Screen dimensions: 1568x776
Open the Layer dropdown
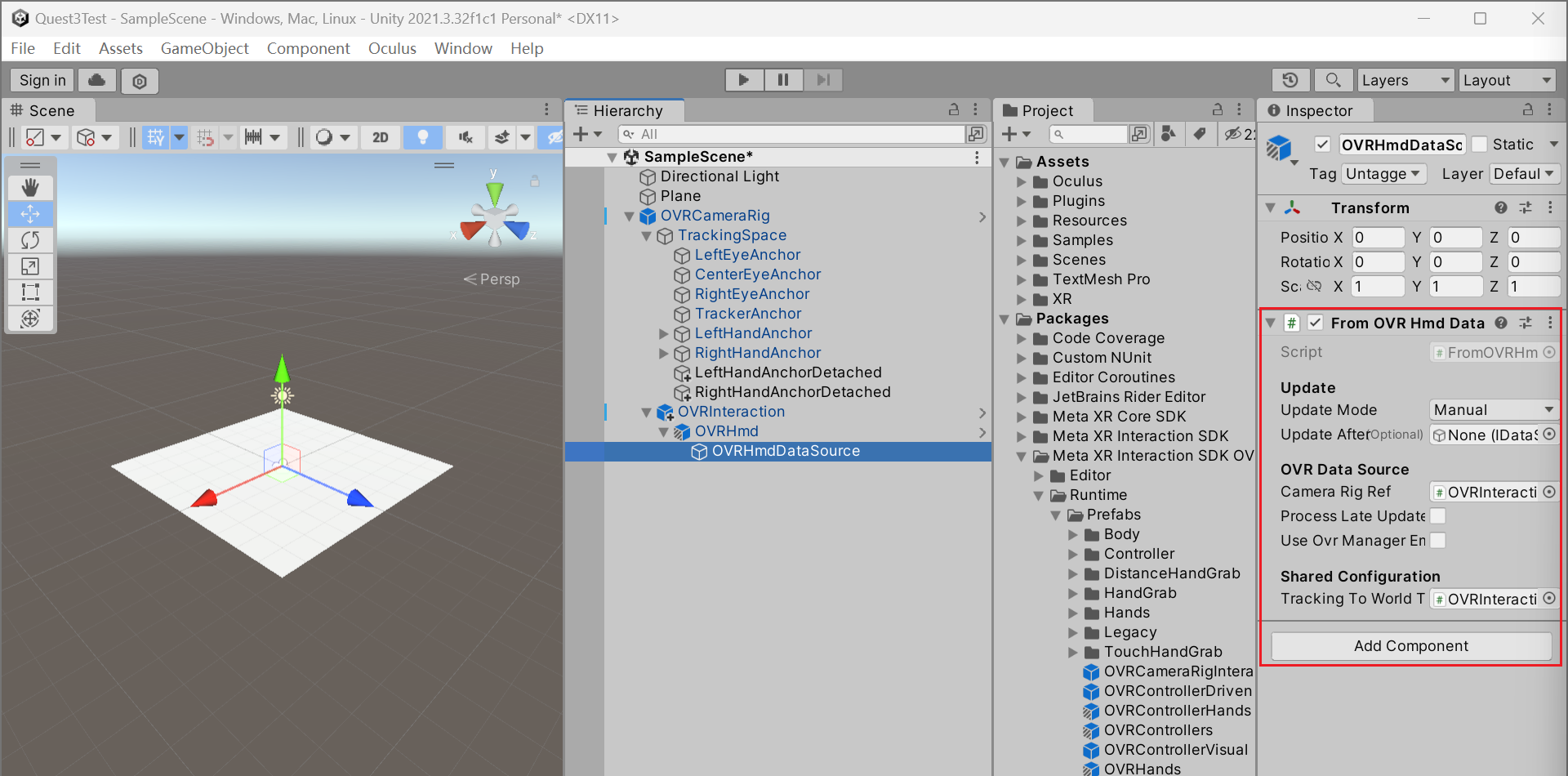click(x=1525, y=174)
